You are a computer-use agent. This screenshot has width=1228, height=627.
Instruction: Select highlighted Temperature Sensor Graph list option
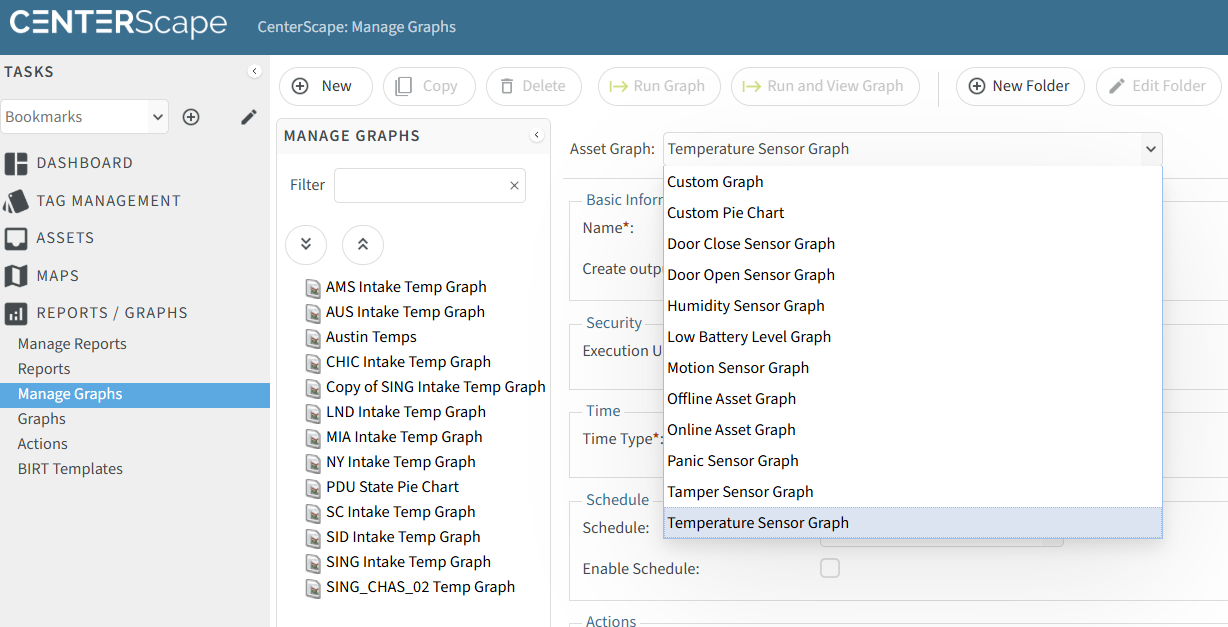912,523
